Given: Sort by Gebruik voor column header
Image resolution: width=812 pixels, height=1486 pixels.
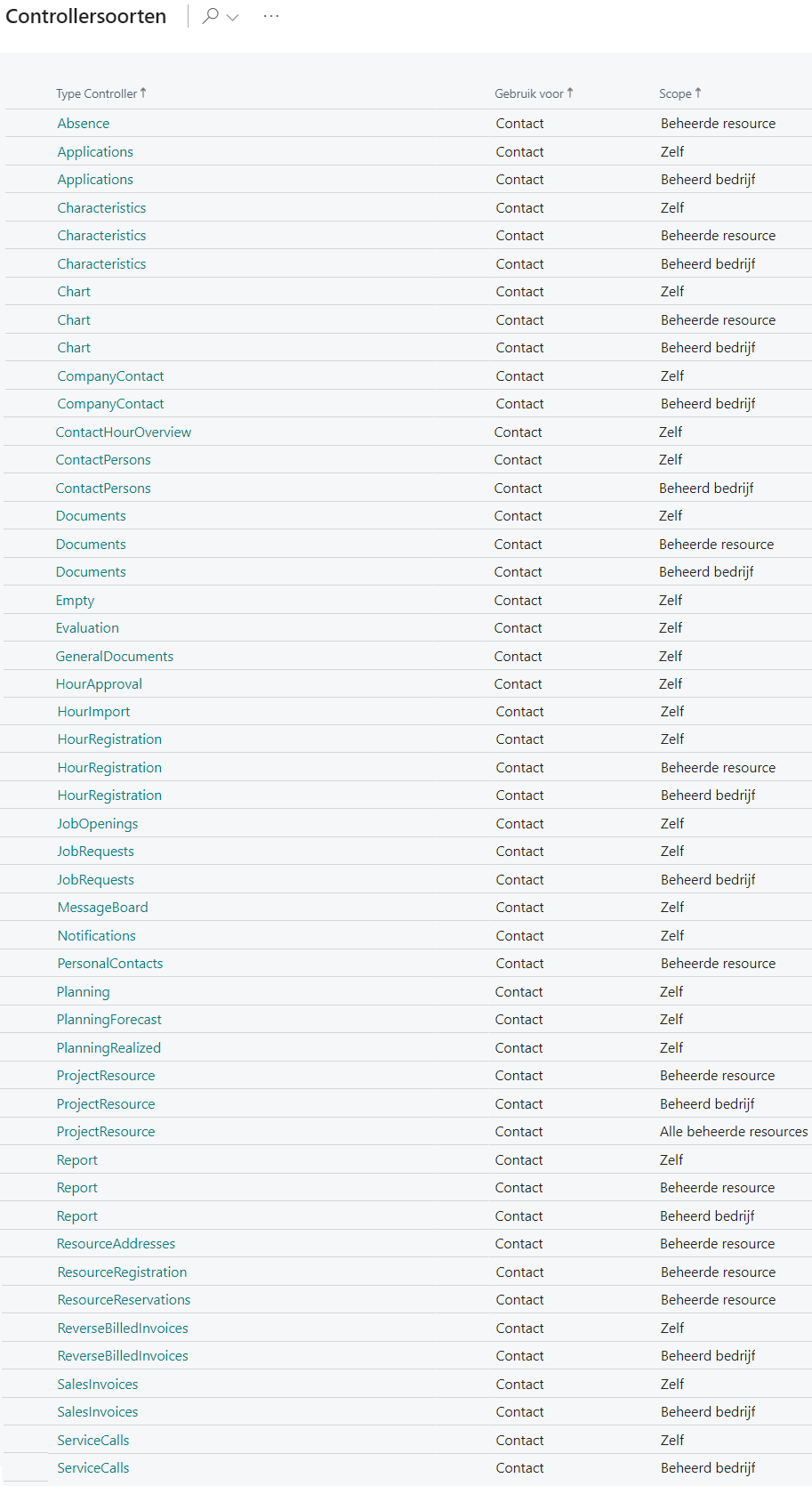Looking at the screenshot, I should [529, 93].
